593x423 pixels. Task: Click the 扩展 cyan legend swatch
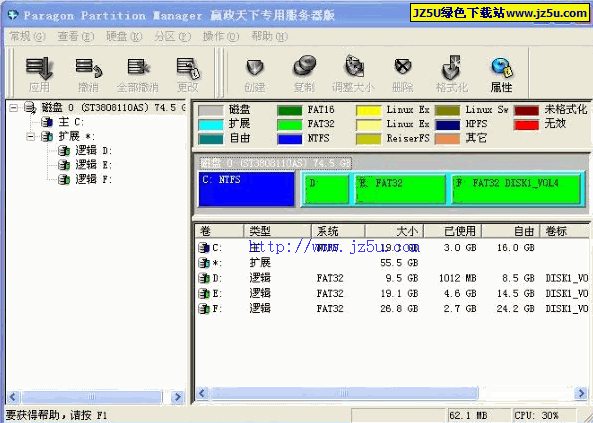point(211,124)
